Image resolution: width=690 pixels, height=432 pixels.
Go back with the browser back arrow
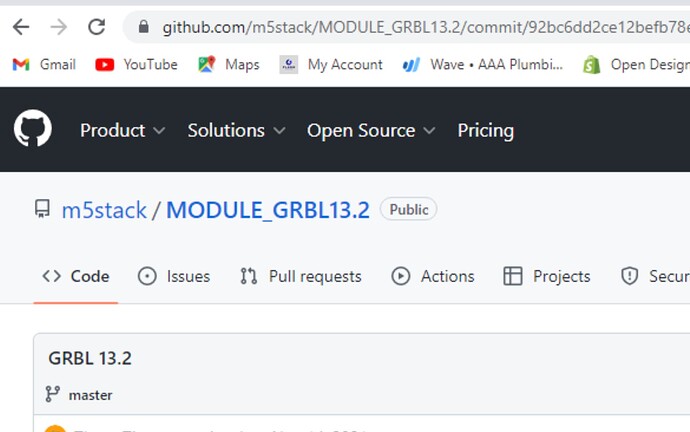click(x=21, y=27)
